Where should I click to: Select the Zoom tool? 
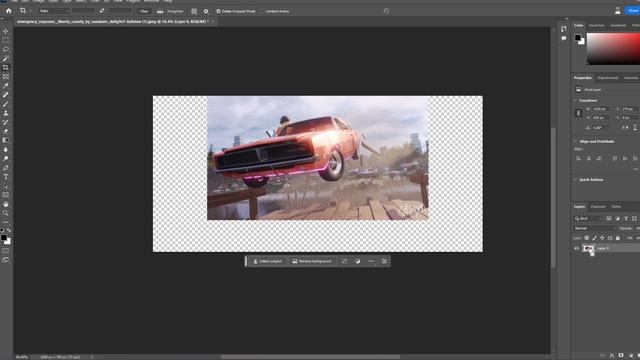[x=6, y=213]
